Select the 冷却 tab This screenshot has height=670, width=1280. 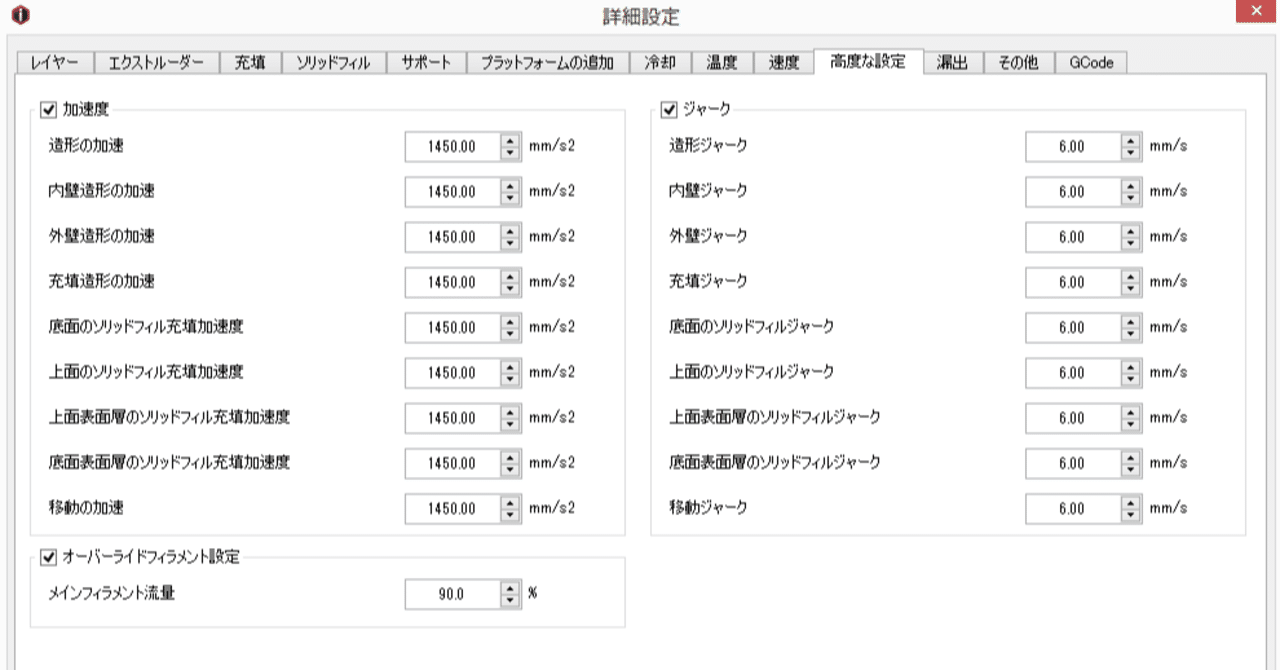pyautogui.click(x=659, y=62)
